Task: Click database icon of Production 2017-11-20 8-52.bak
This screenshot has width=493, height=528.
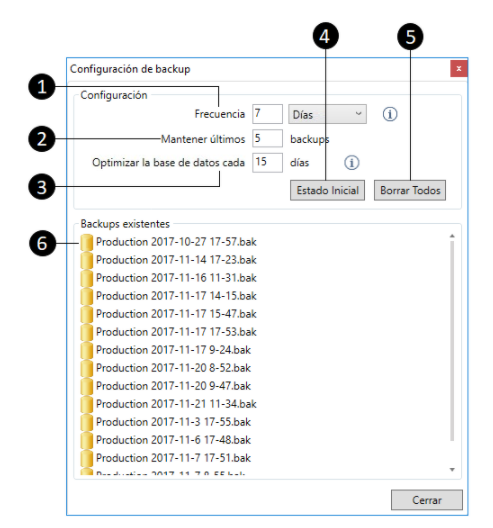Action: pyautogui.click(x=87, y=368)
